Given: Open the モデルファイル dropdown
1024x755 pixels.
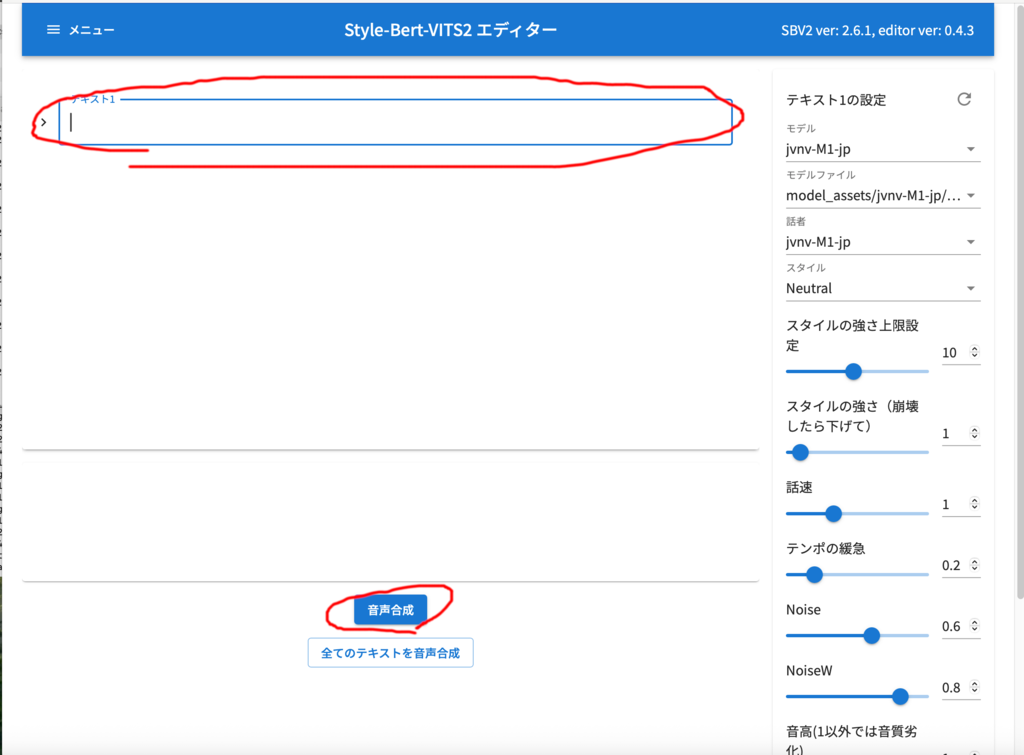Looking at the screenshot, I should coord(883,195).
